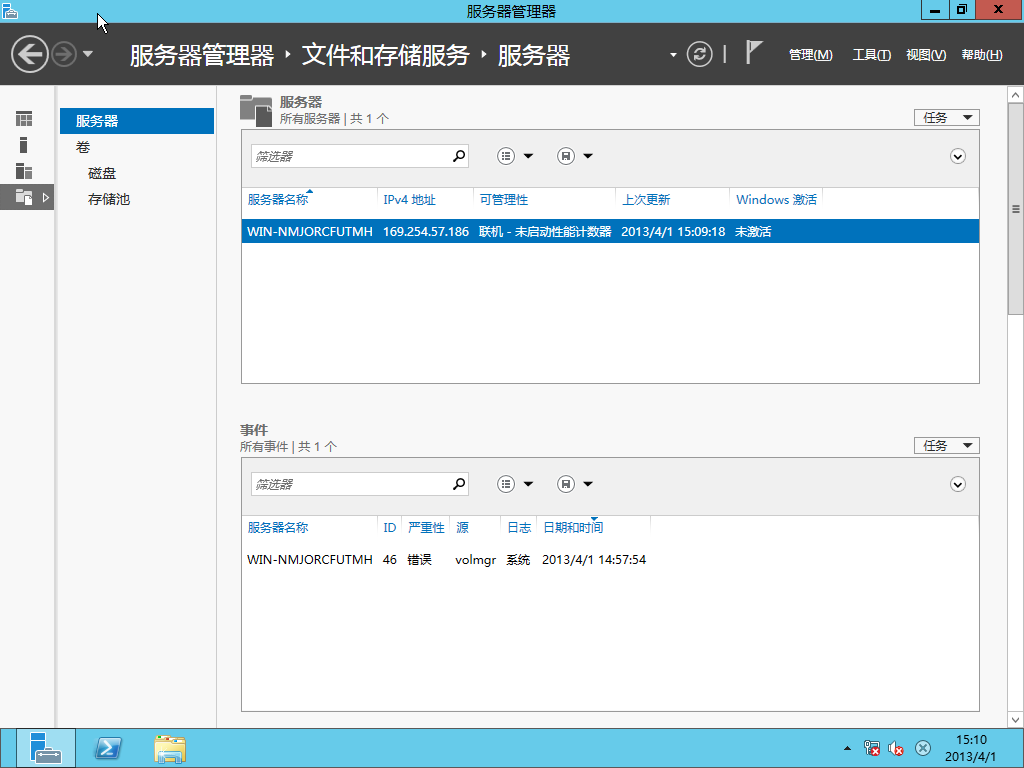Screen dimensions: 1024x768
Task: Sort events by 日期和时间 column
Action: tap(573, 528)
